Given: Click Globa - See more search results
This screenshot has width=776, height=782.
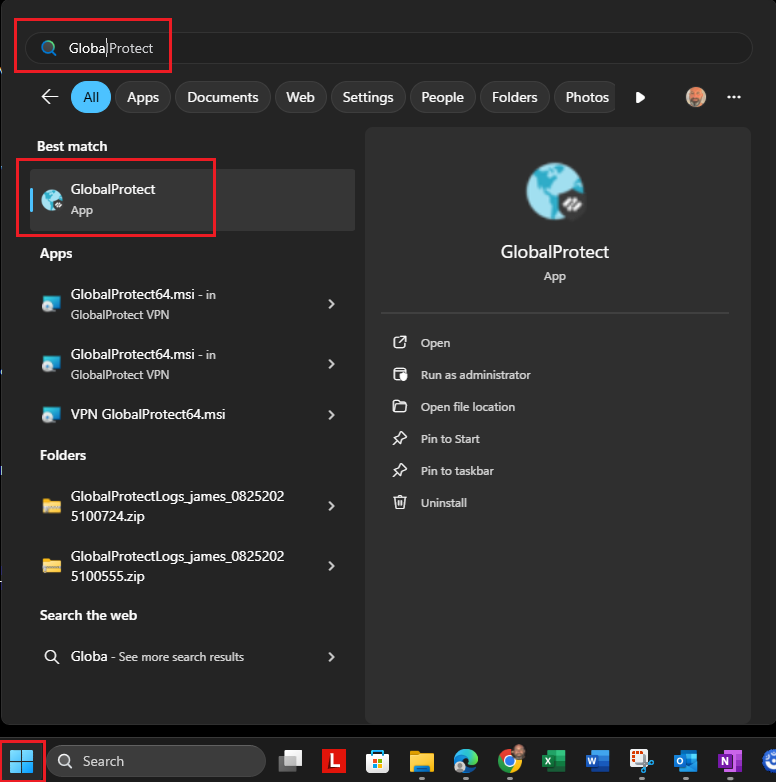Looking at the screenshot, I should coord(157,657).
